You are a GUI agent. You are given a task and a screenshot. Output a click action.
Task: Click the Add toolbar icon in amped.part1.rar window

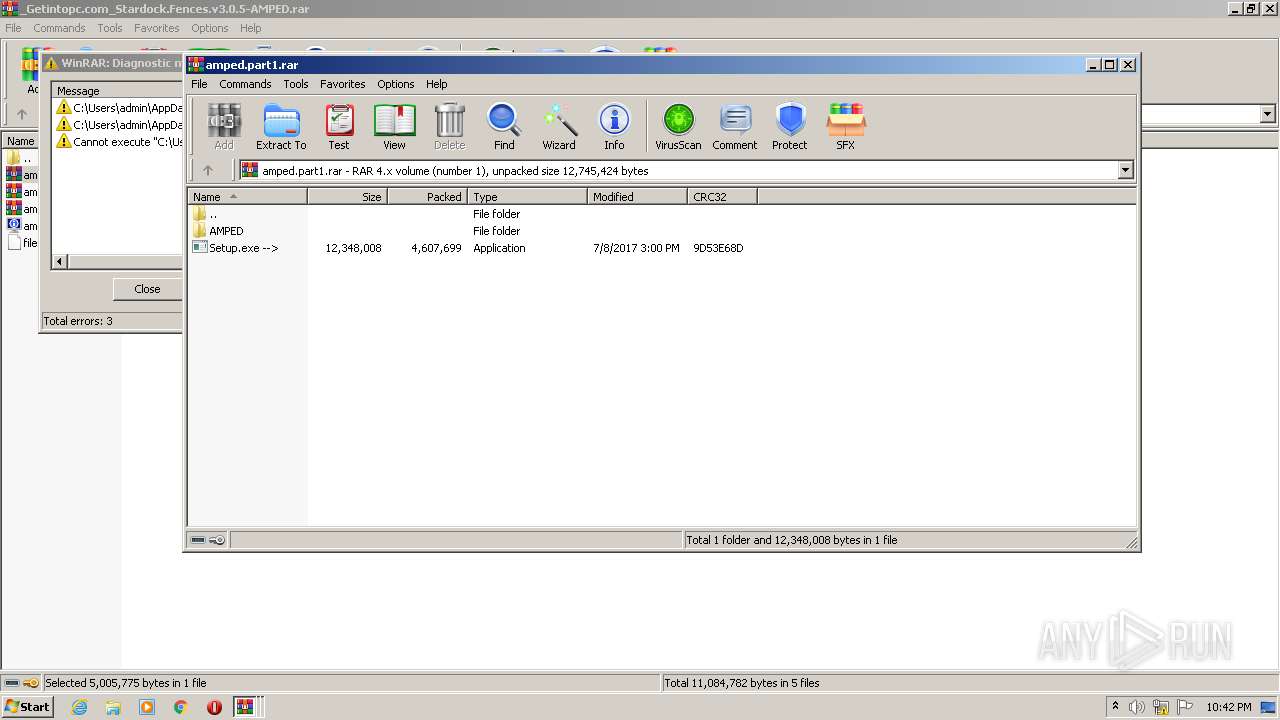(224, 127)
